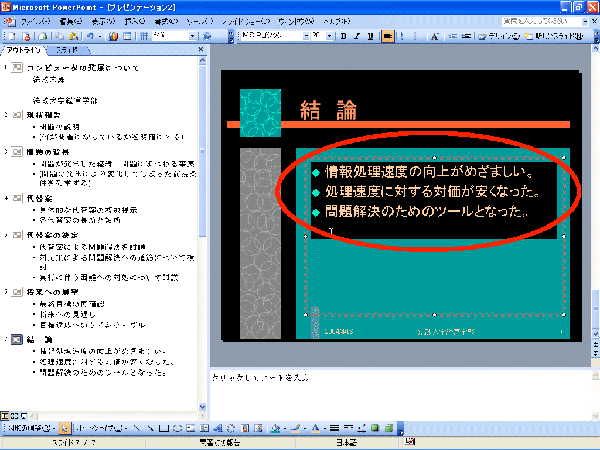Open the Insert menu
This screenshot has height=450, width=600.
(x=135, y=21)
